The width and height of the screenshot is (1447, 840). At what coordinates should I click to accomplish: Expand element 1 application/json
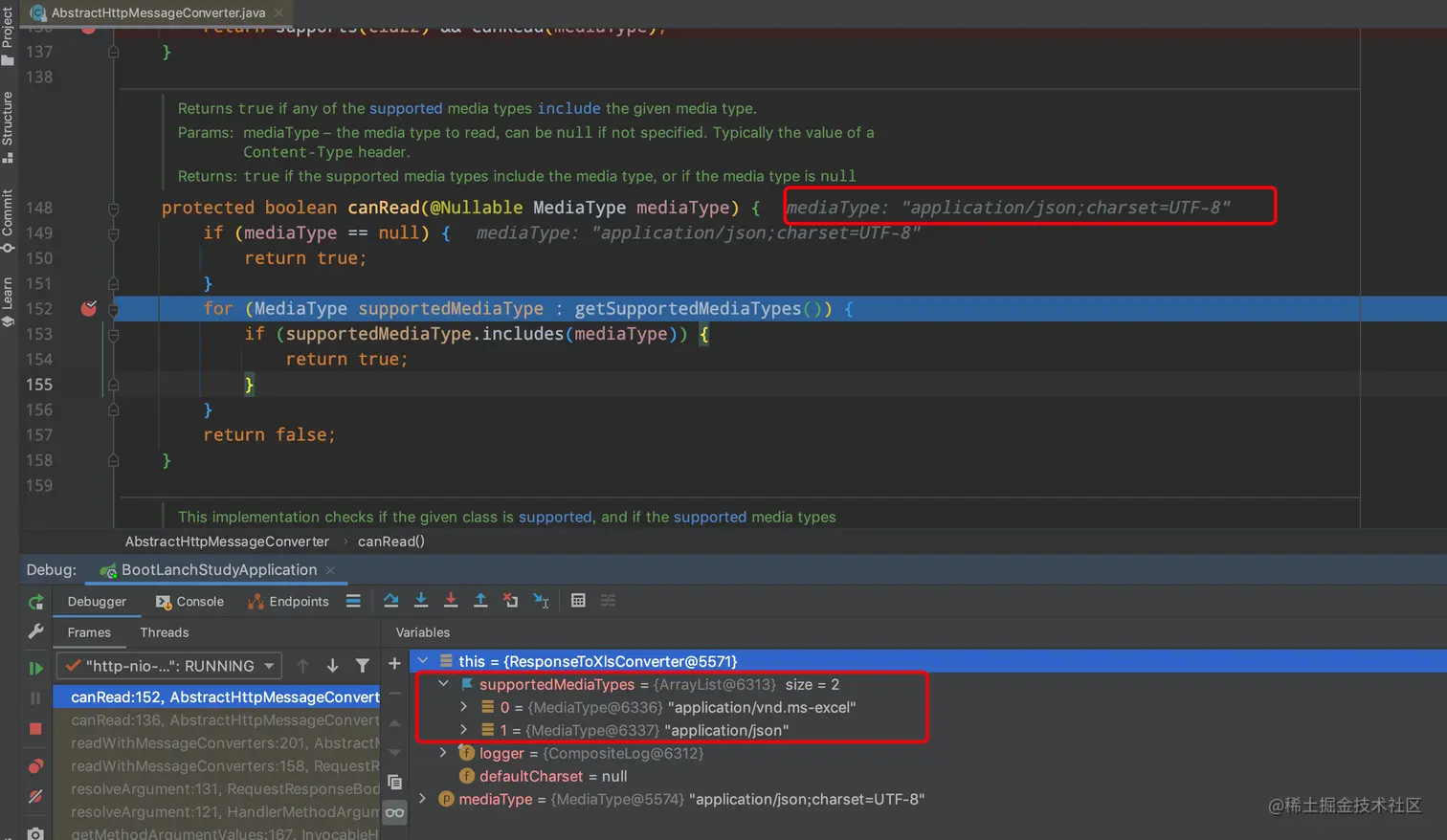pos(464,730)
